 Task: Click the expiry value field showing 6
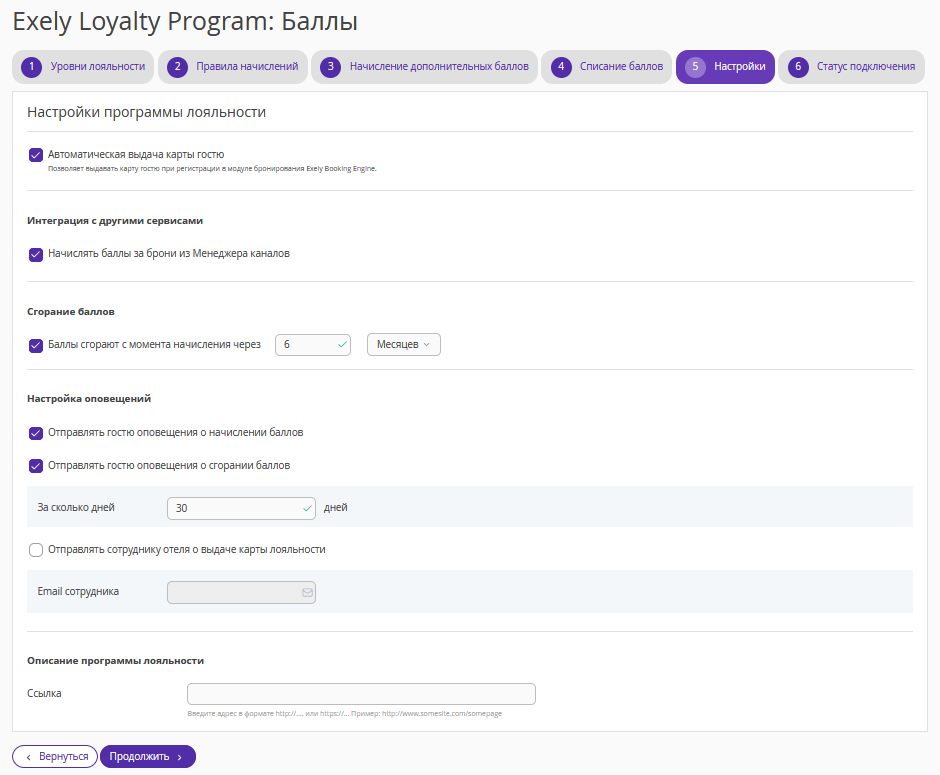[x=312, y=345]
